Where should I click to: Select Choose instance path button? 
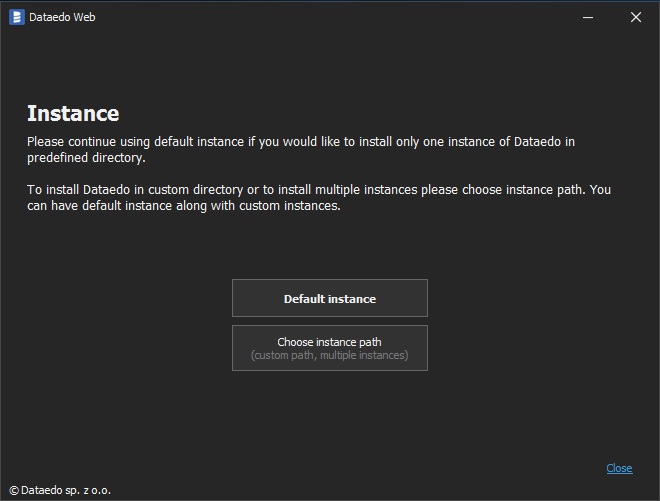(x=330, y=348)
